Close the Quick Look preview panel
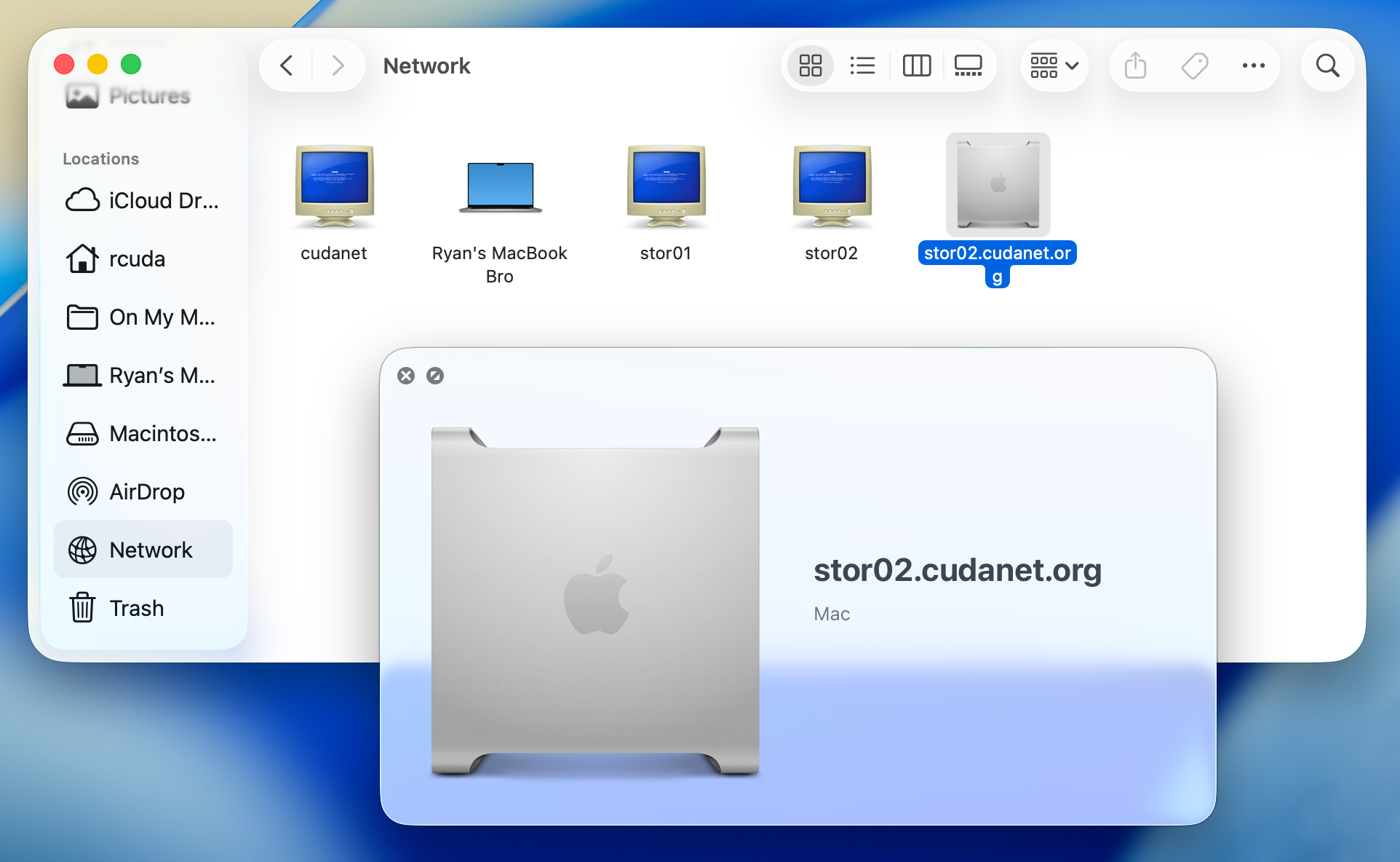Screen dimensions: 1400x862 tap(406, 376)
